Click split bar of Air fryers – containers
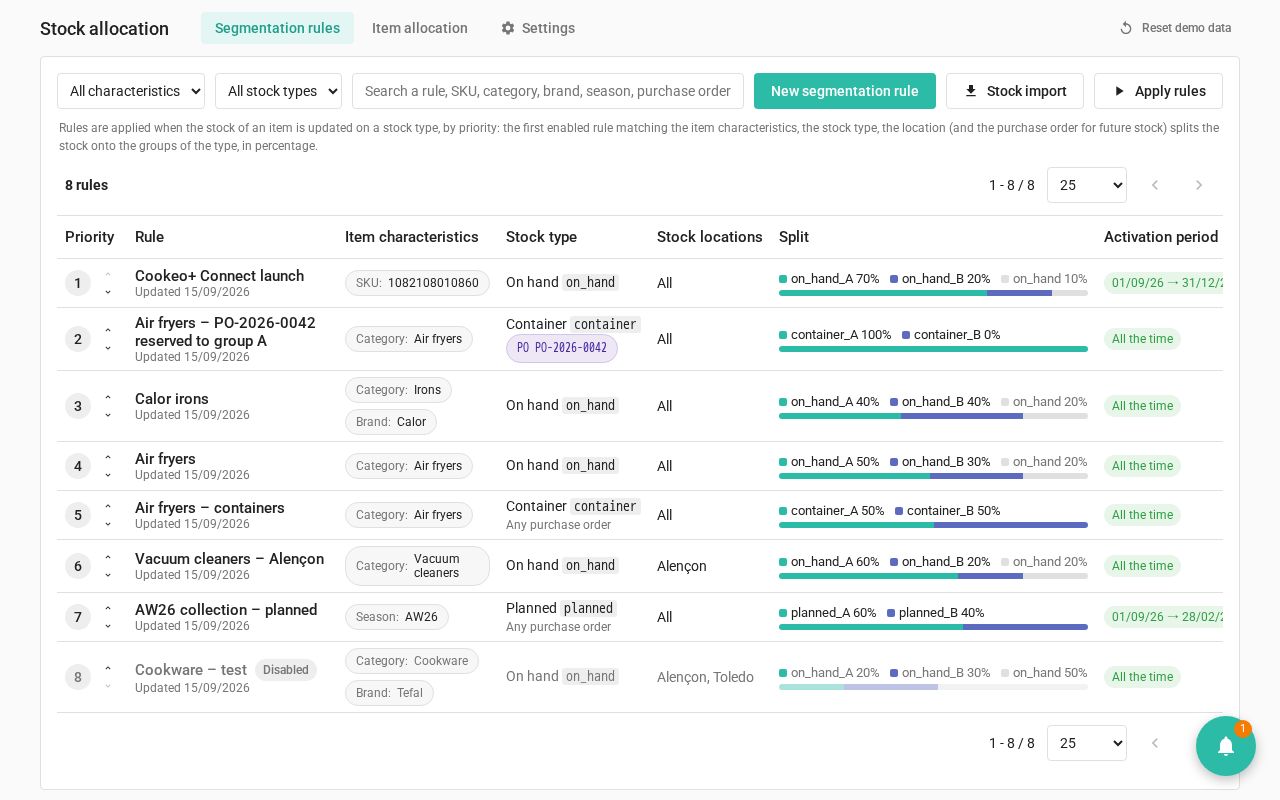This screenshot has height=800, width=1280. [933, 525]
